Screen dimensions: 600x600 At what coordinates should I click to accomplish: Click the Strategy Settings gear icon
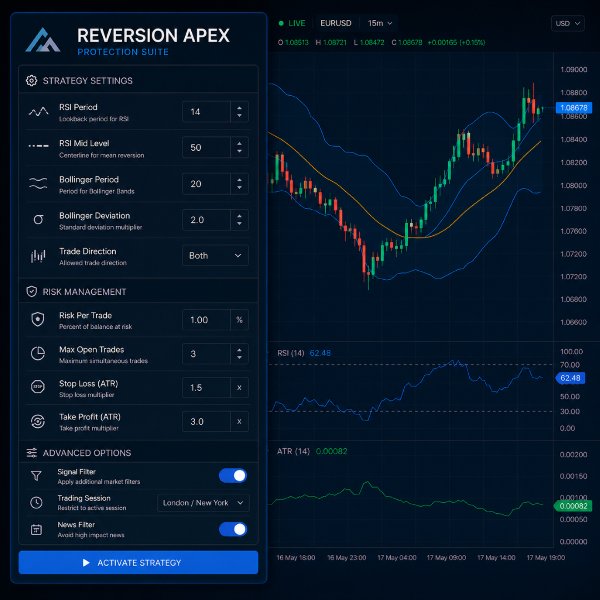[x=31, y=81]
